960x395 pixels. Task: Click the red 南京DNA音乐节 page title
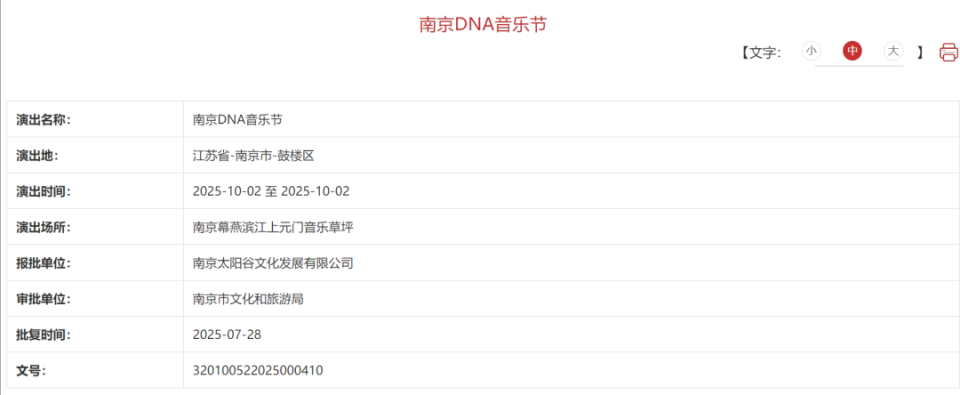[x=482, y=25]
